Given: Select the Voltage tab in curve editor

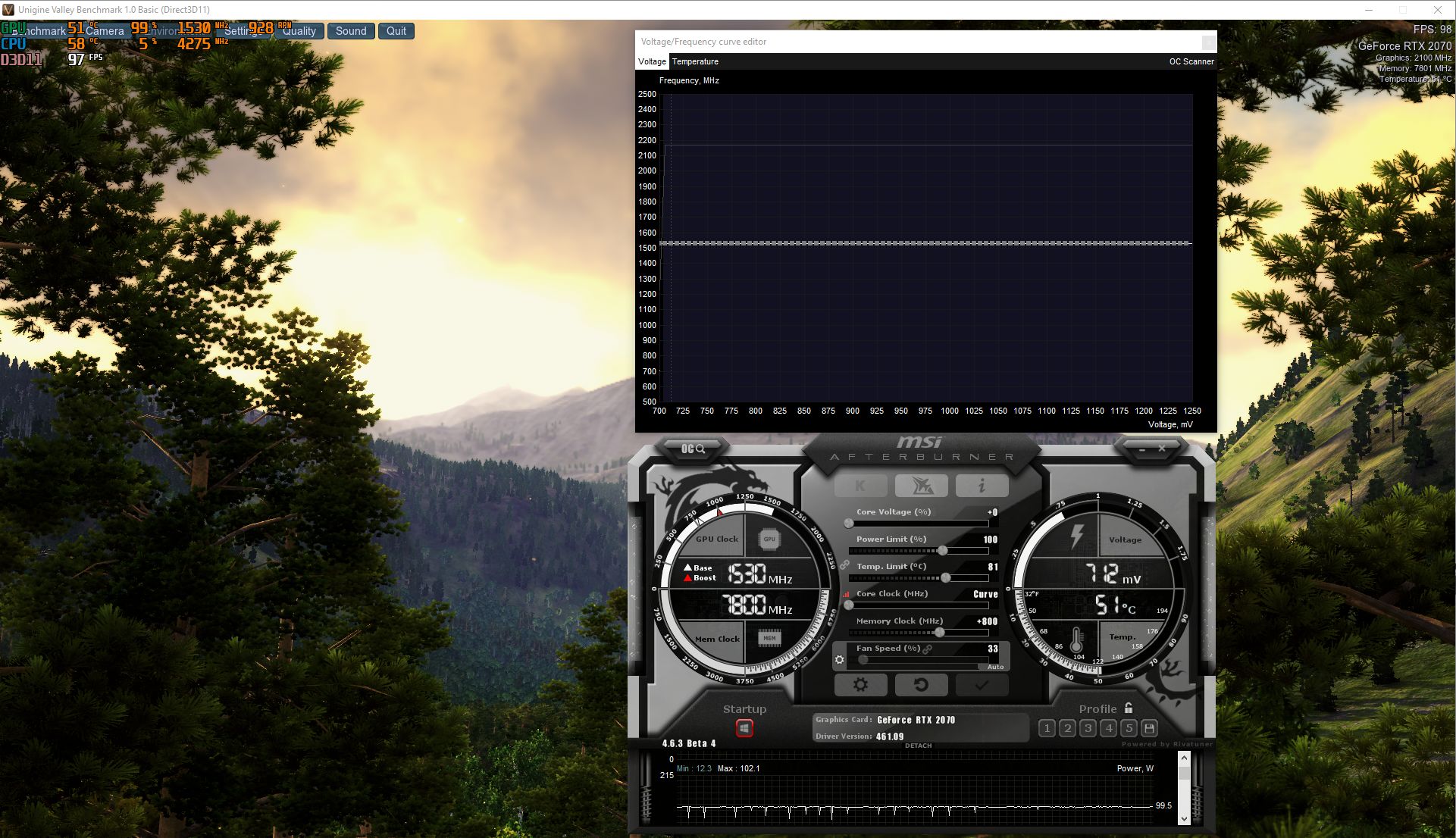Looking at the screenshot, I should tap(652, 61).
